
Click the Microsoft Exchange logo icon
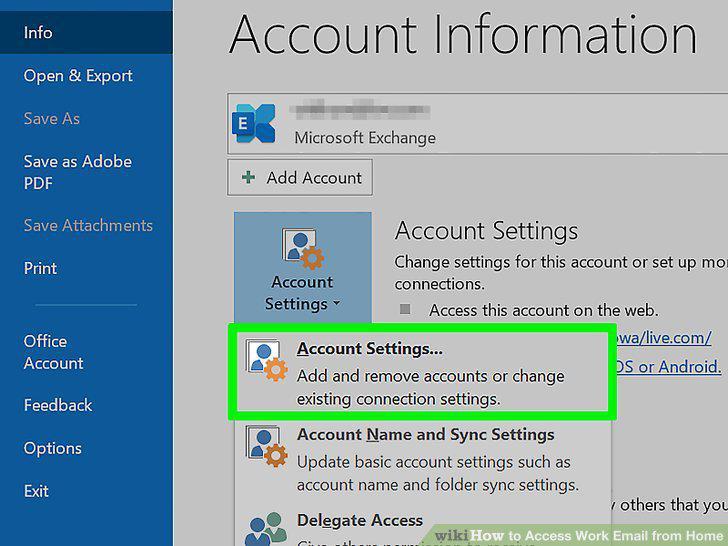254,124
